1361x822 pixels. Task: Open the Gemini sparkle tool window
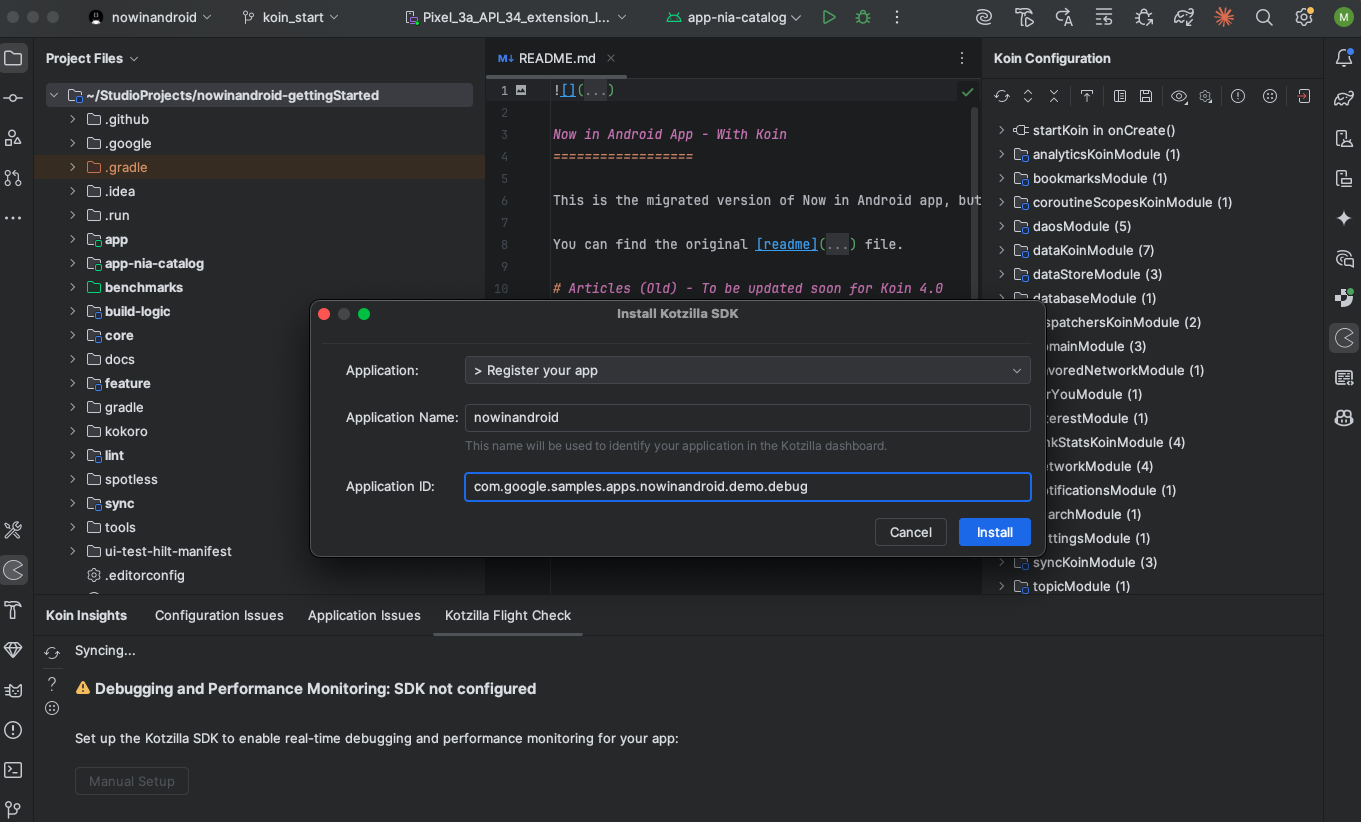pos(1344,218)
